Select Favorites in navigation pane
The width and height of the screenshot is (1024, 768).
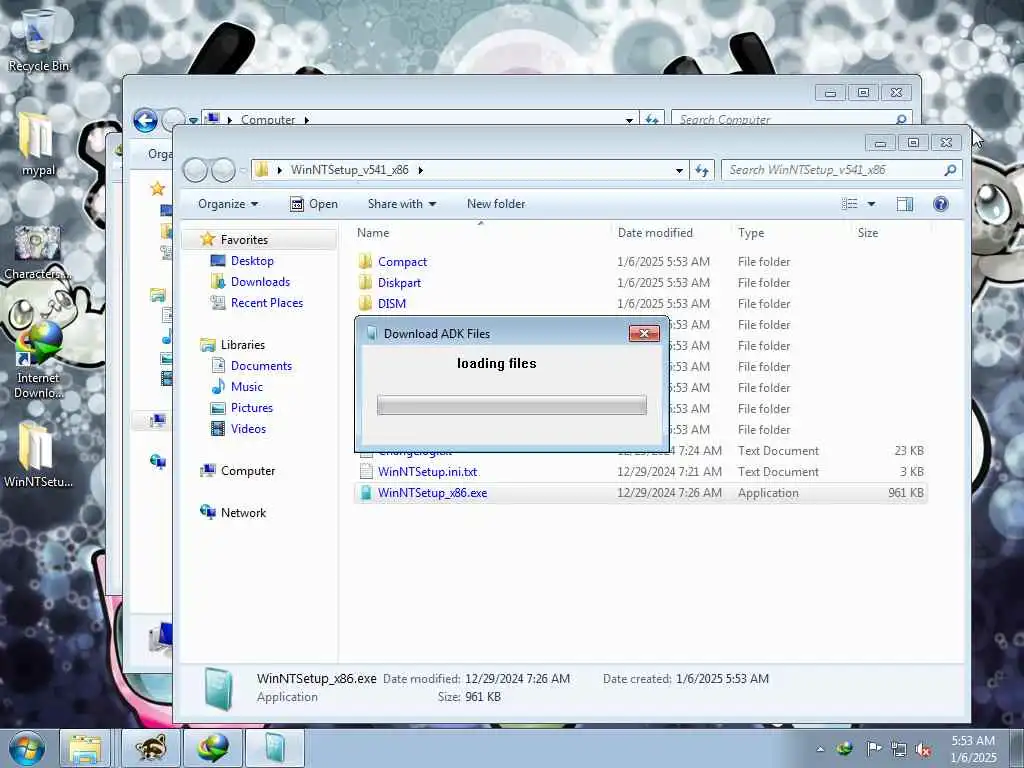(244, 240)
